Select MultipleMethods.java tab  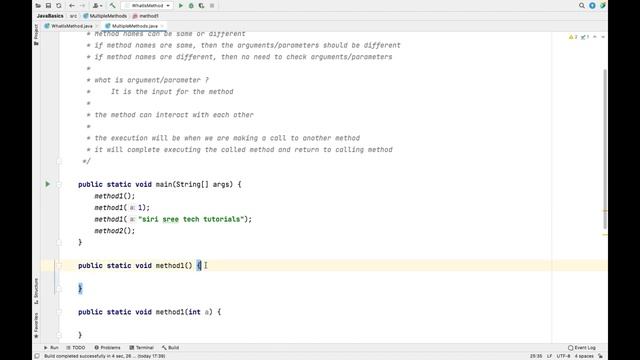[131, 26]
